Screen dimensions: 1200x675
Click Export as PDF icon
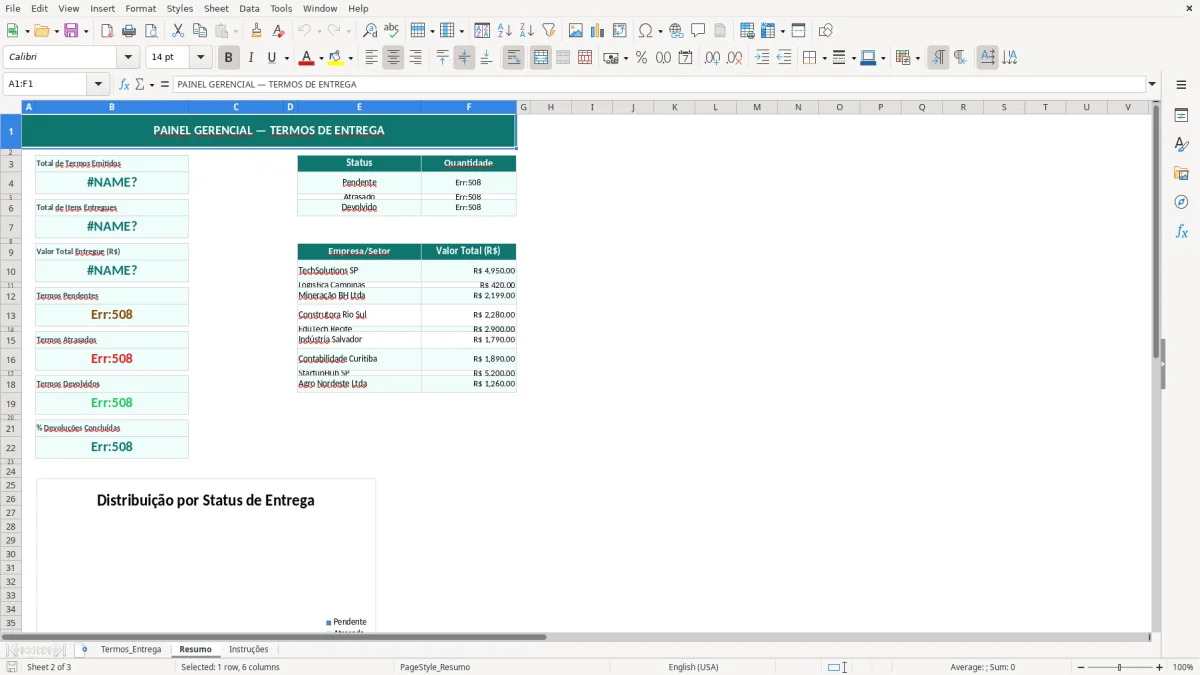click(x=107, y=31)
